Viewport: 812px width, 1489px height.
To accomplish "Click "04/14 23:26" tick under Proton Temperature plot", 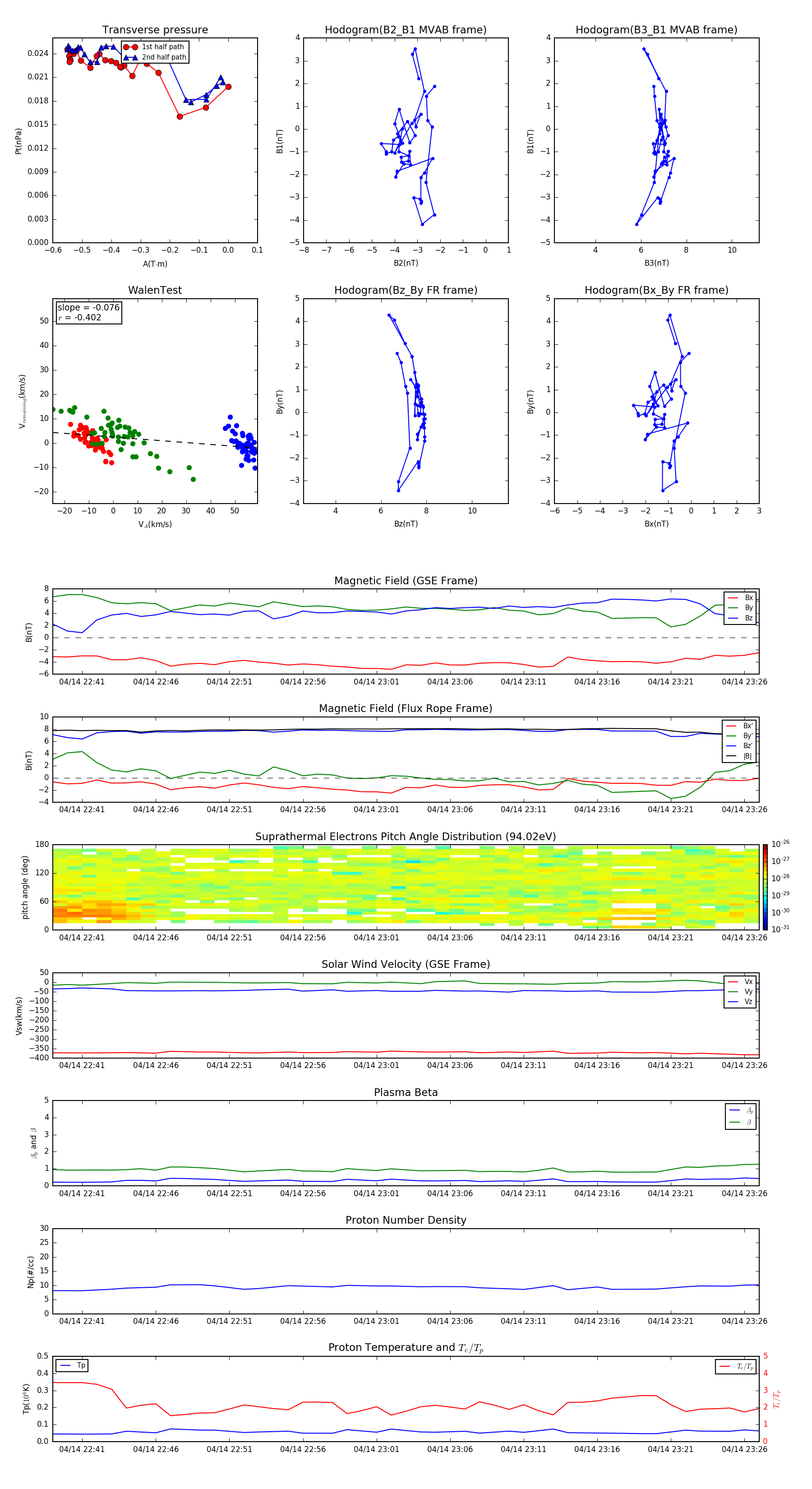I will pos(744,1449).
